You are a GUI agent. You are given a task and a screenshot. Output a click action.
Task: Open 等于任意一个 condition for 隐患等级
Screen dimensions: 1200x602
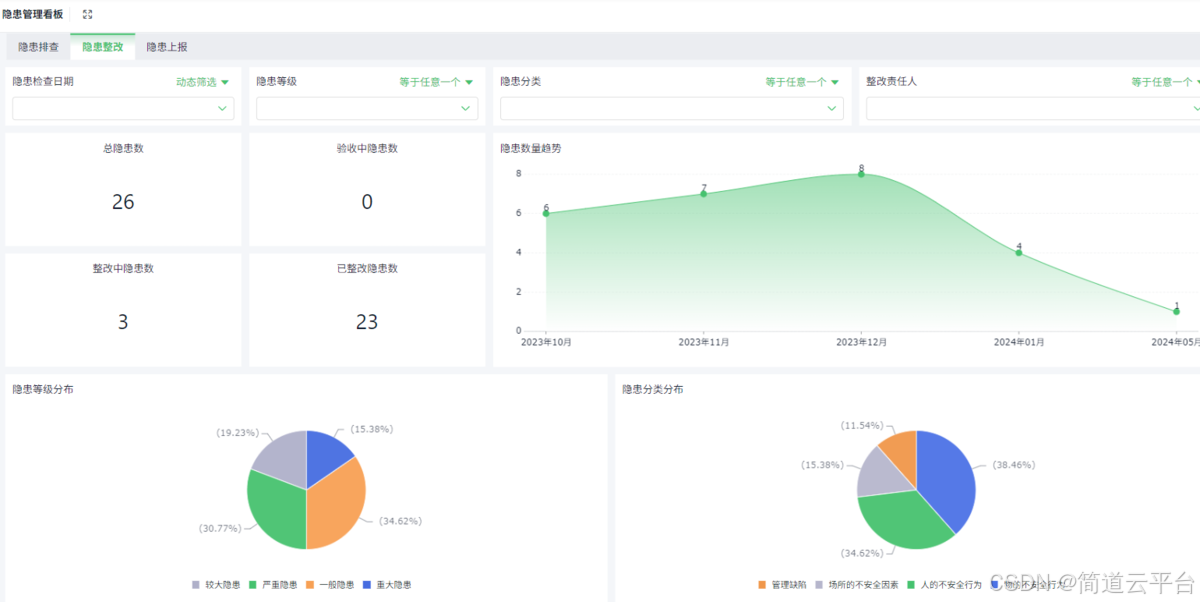click(436, 82)
